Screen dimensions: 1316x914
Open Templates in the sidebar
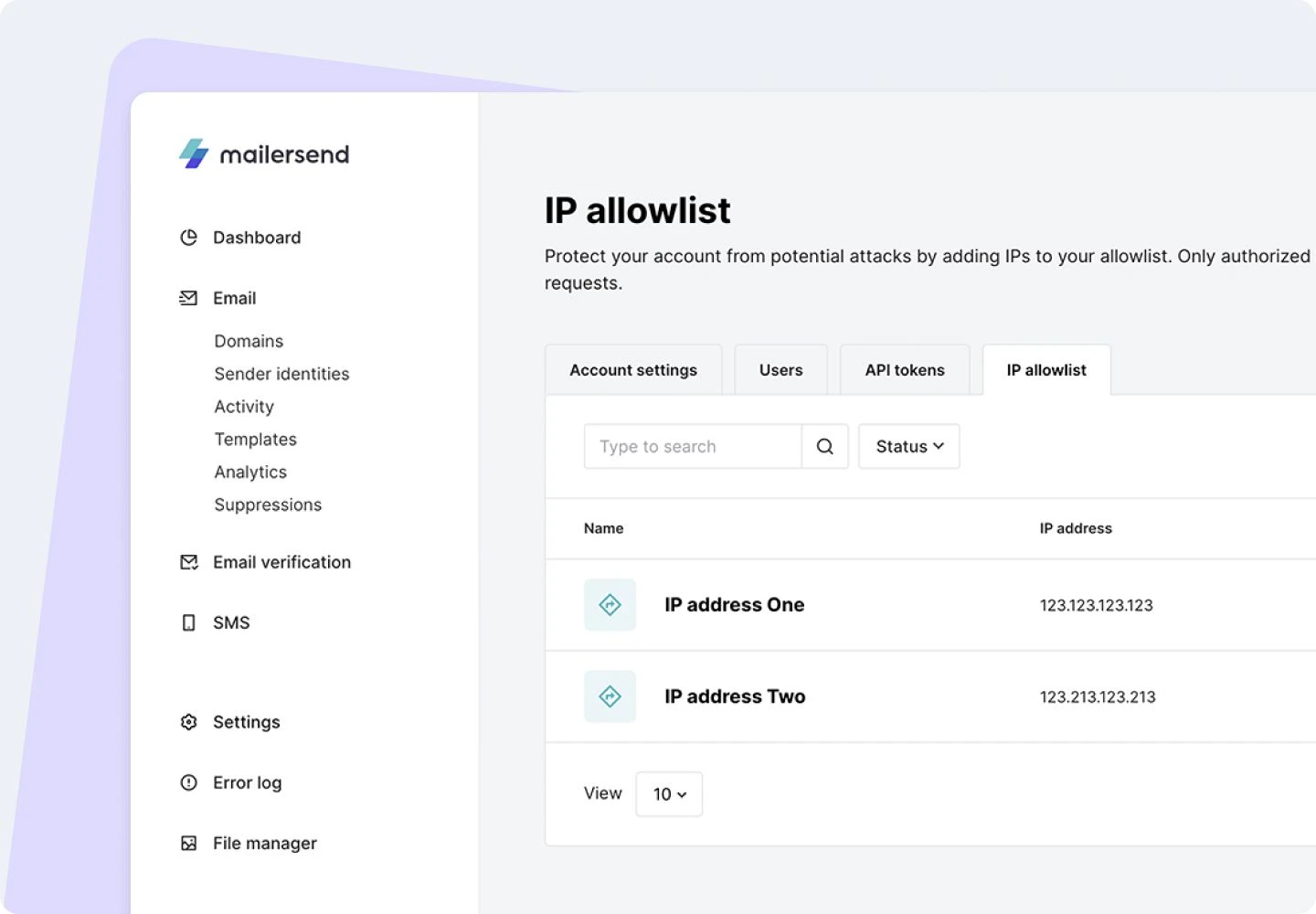[255, 440]
